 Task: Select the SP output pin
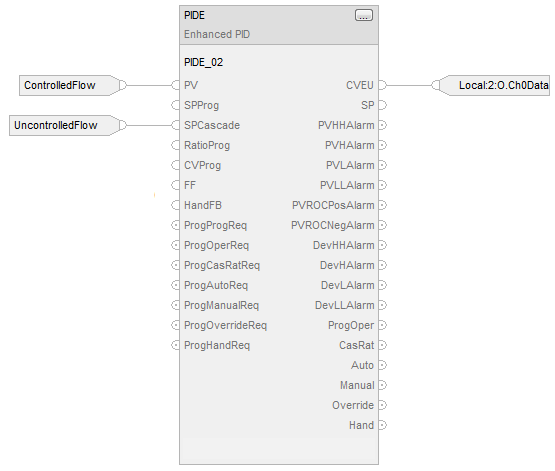pyautogui.click(x=383, y=105)
